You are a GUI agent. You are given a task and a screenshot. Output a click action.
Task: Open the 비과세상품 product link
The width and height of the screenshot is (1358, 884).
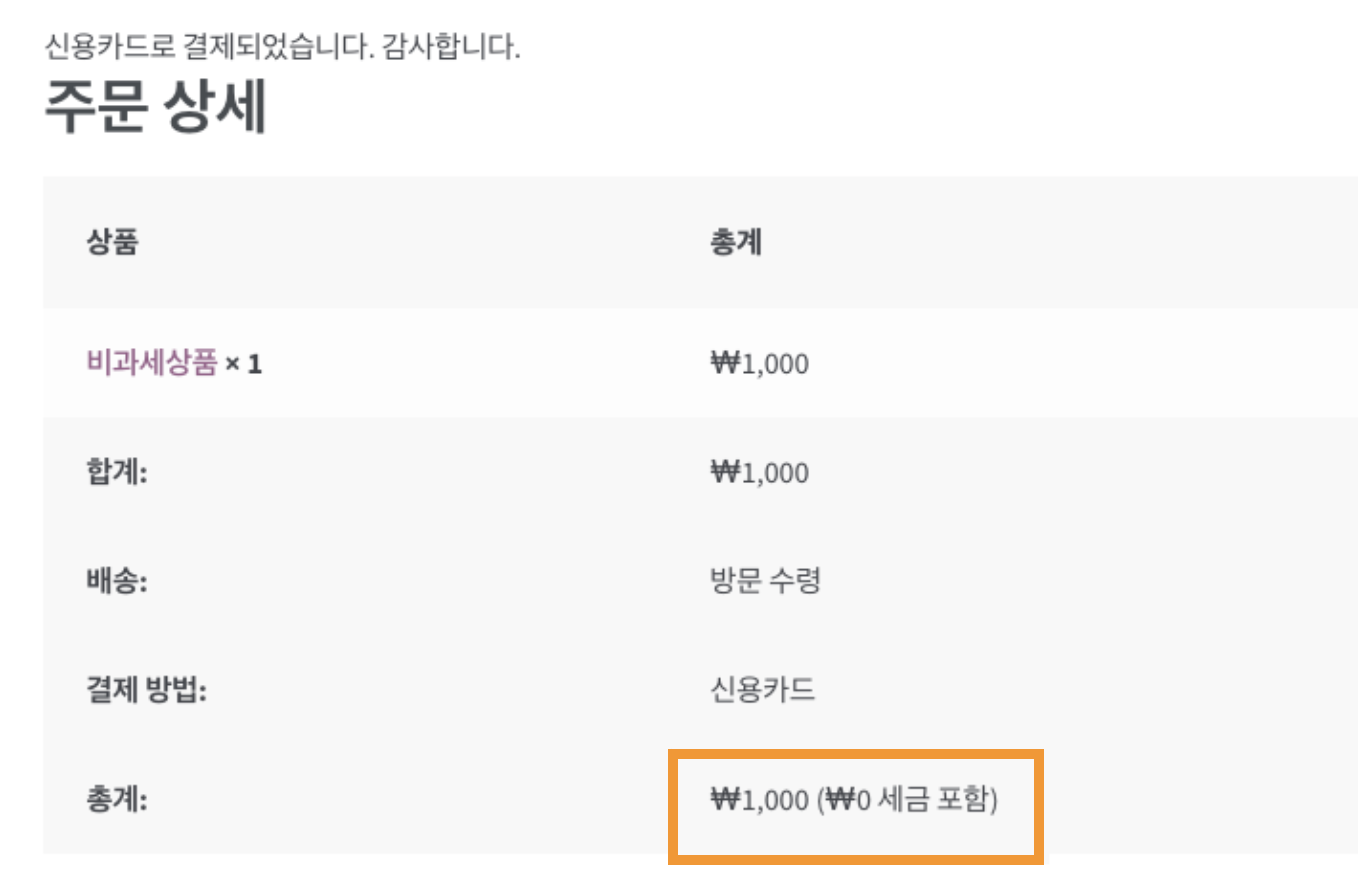(152, 364)
